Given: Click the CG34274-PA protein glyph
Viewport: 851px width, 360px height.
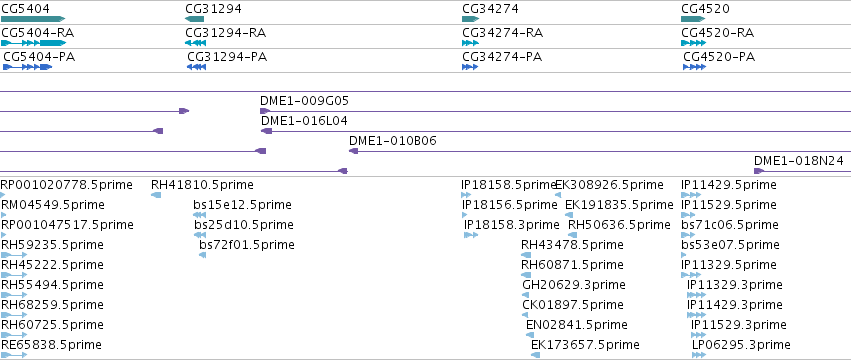Looking at the screenshot, I should [470, 67].
